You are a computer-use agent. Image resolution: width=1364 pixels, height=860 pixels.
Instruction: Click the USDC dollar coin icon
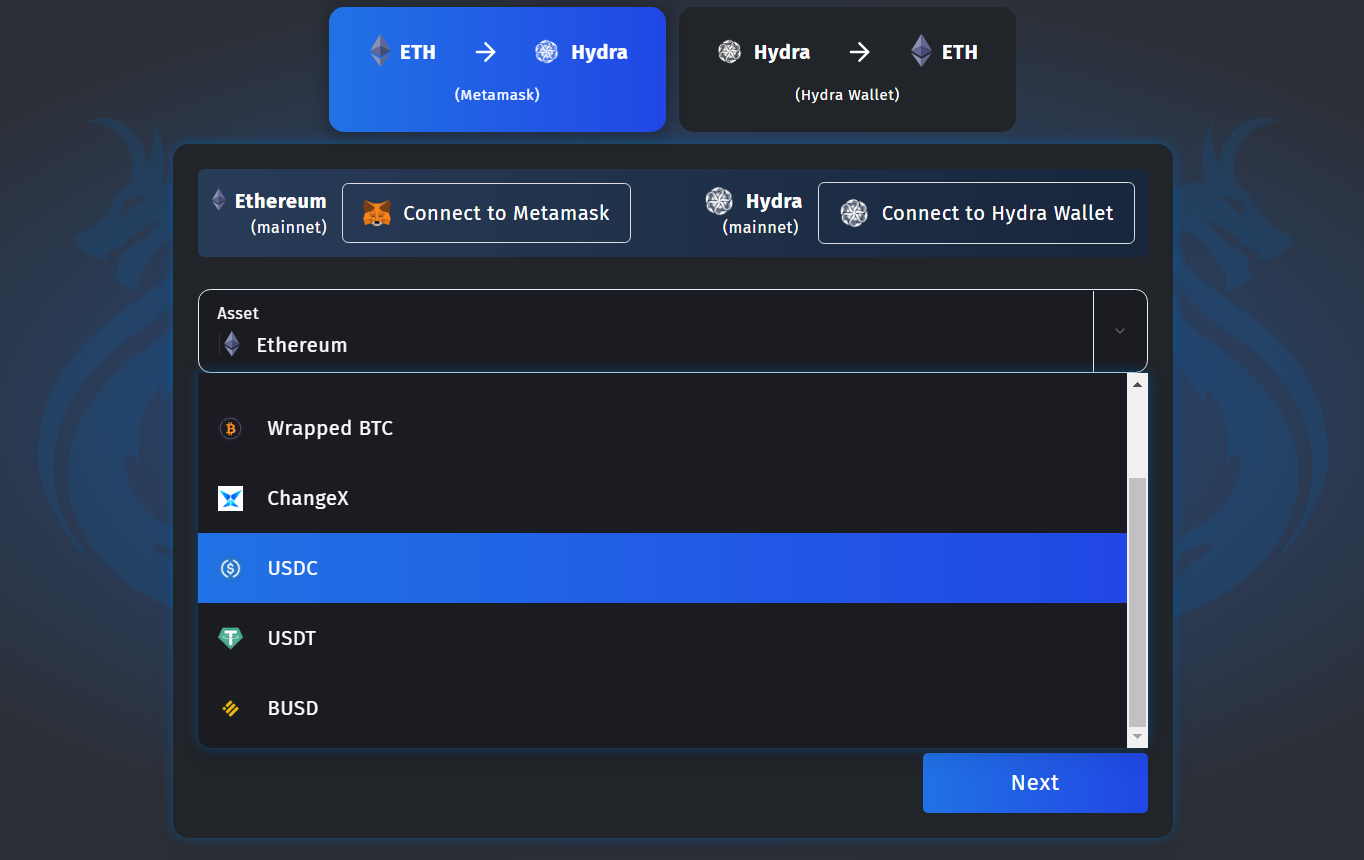coord(230,568)
